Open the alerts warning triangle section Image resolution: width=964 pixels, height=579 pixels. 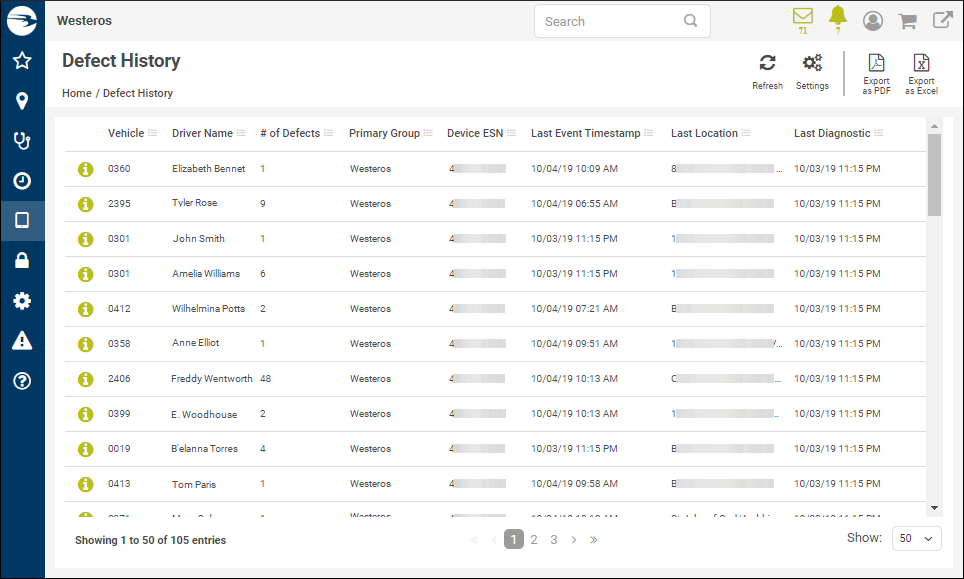(22, 341)
